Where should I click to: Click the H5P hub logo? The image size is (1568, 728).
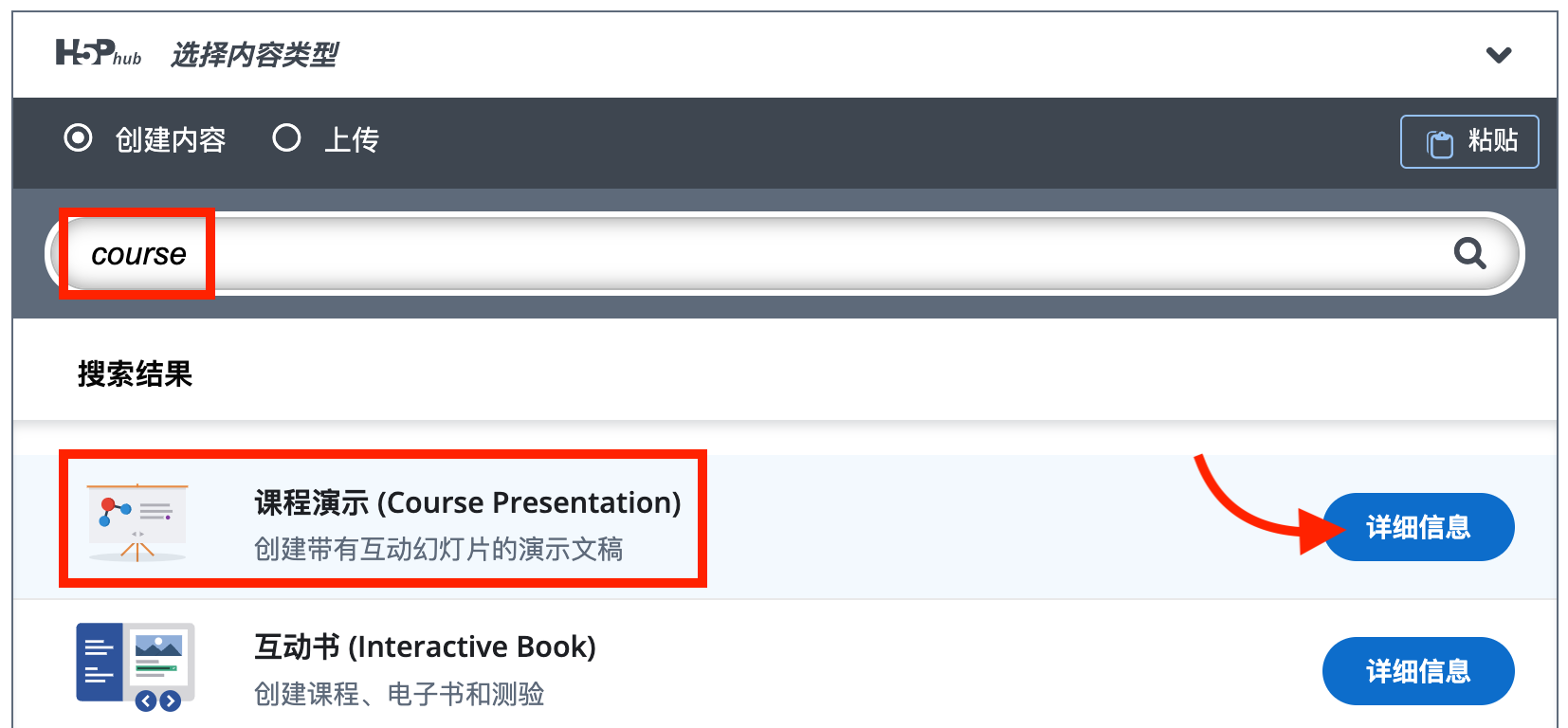coord(98,53)
